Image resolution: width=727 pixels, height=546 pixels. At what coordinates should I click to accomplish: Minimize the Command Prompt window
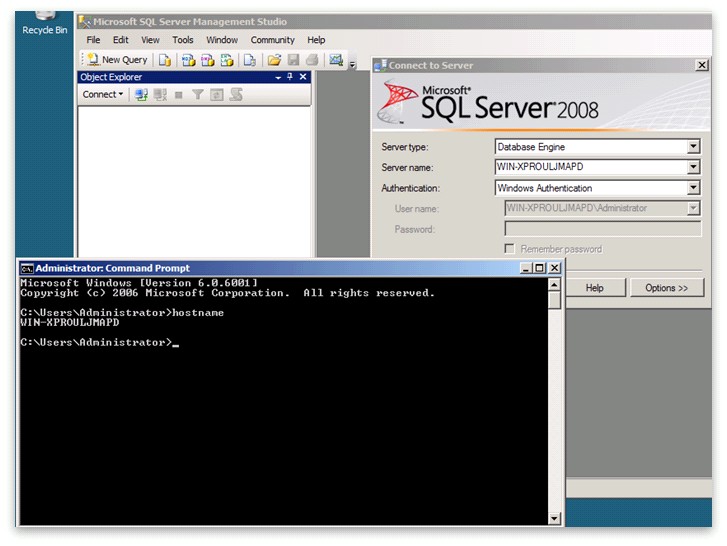pos(526,268)
